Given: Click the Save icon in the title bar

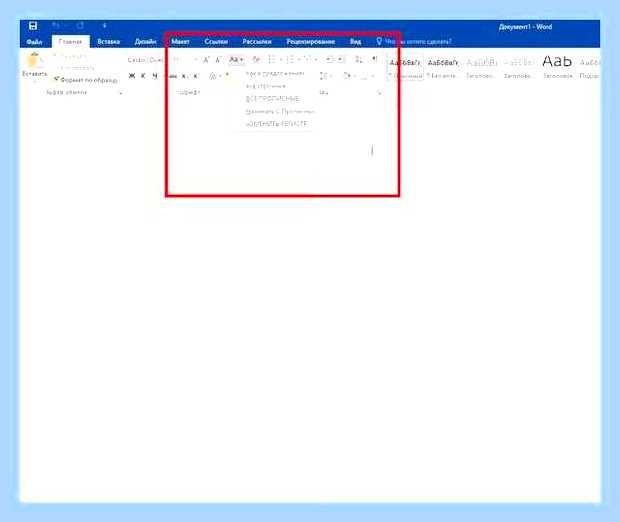Looking at the screenshot, I should pyautogui.click(x=33, y=26).
